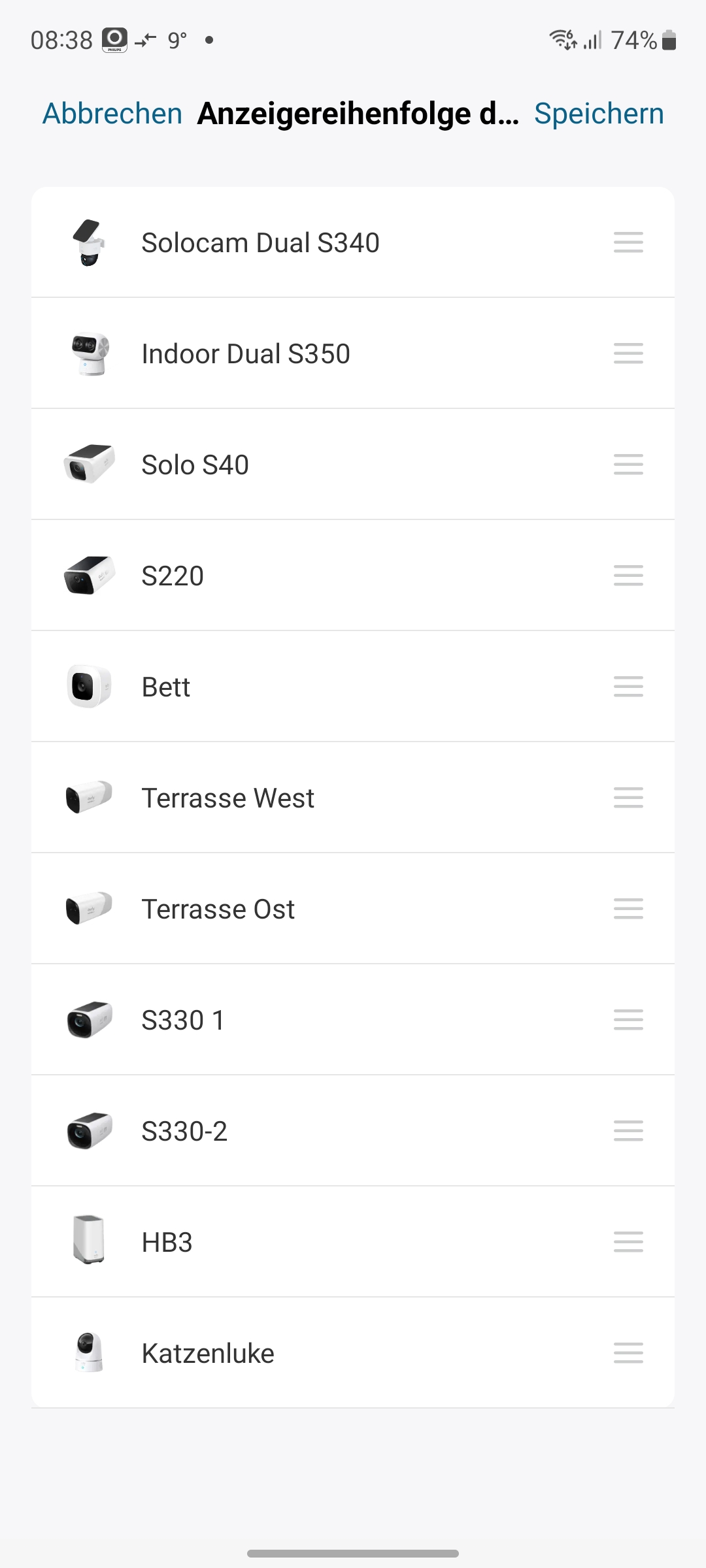The height and width of the screenshot is (1568, 706).
Task: Select the Katzenluke list entry
Action: [208, 1353]
